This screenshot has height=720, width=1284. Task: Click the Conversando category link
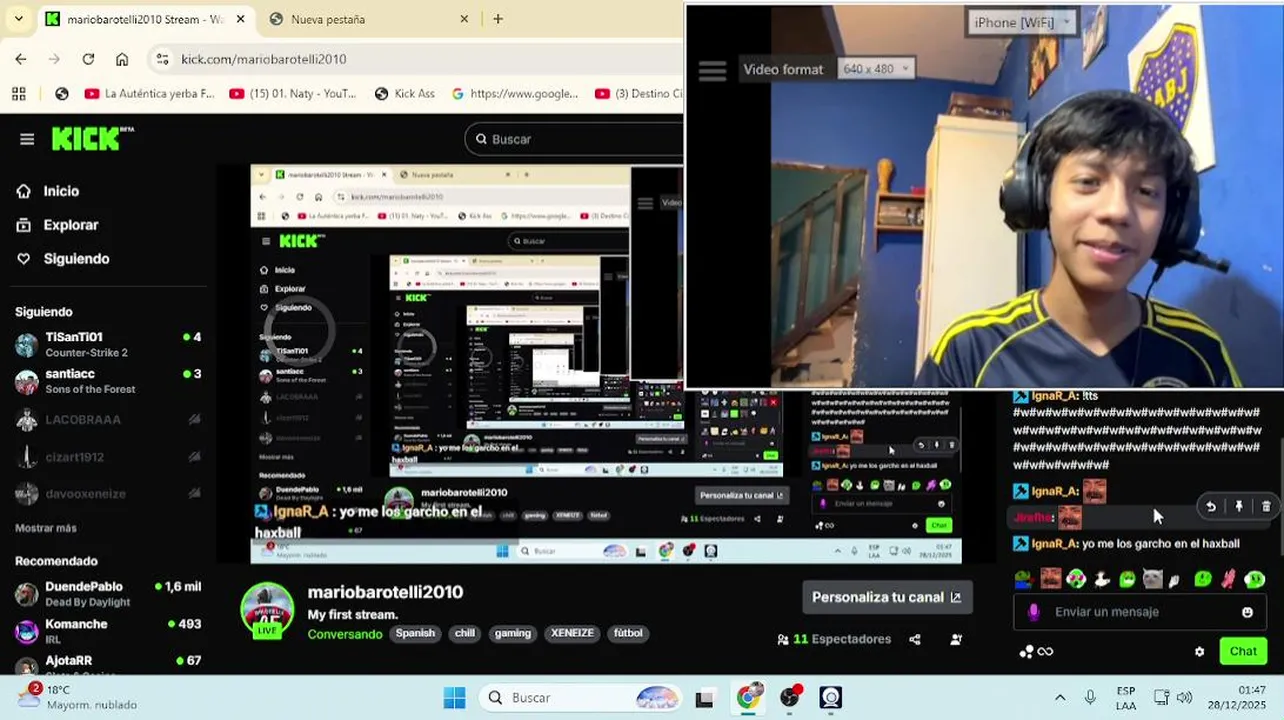click(x=344, y=634)
